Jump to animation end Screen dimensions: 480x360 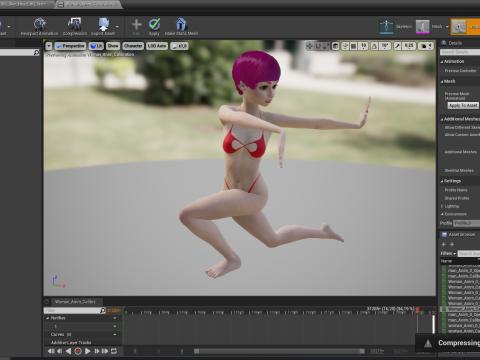[x=105, y=351]
